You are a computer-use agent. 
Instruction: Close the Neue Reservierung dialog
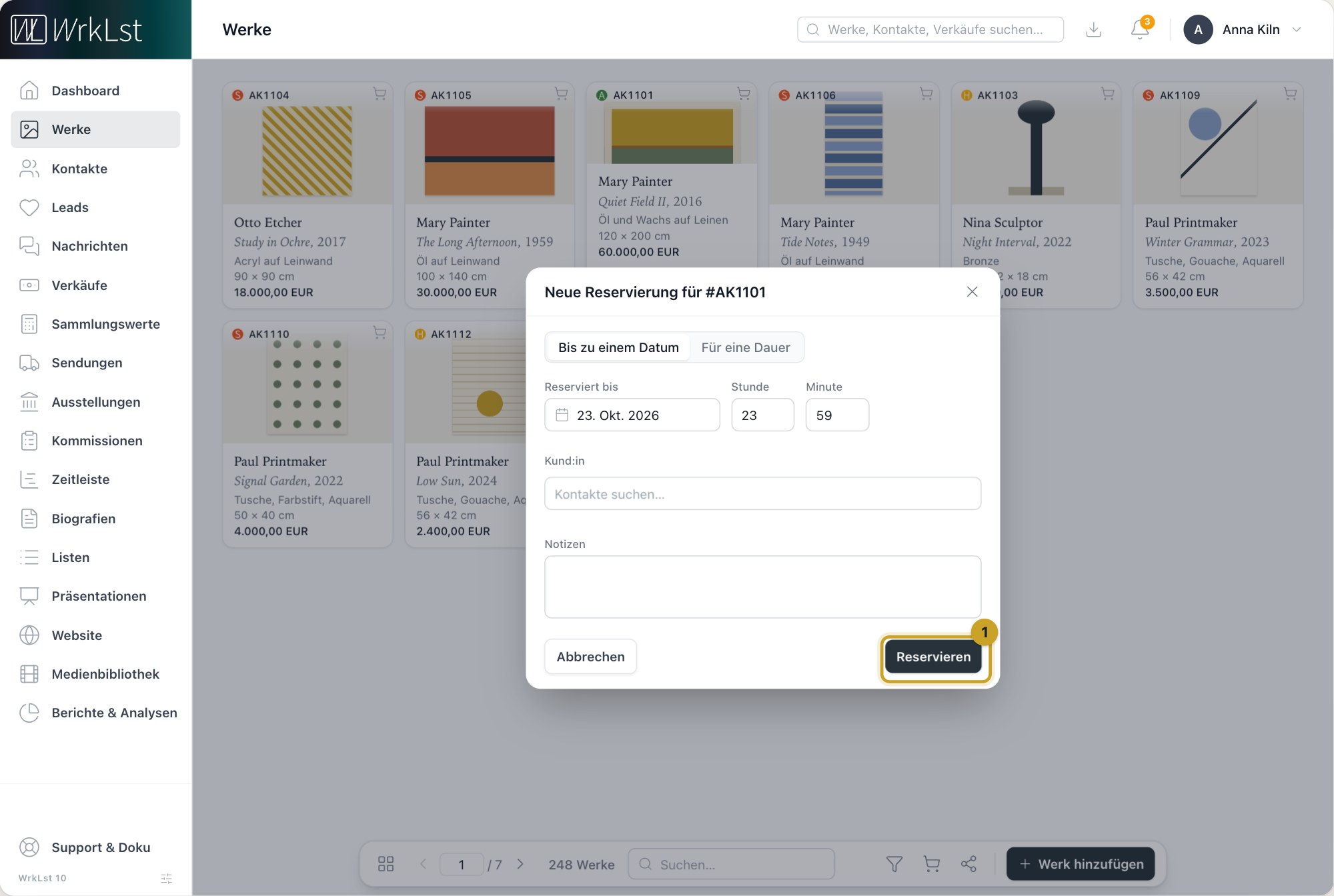pyautogui.click(x=972, y=291)
